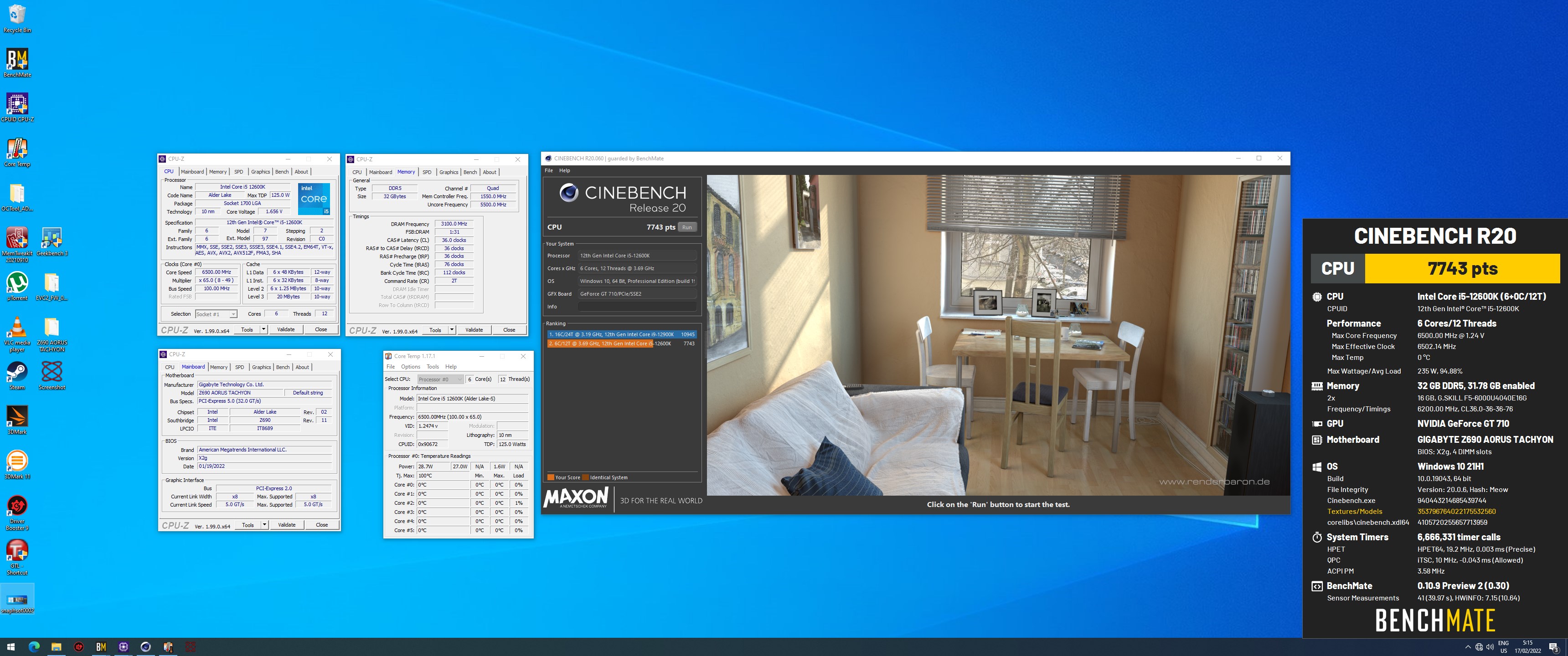Screen dimensions: 1568x656
Task: Open the network status tray icon
Action: point(1479,647)
